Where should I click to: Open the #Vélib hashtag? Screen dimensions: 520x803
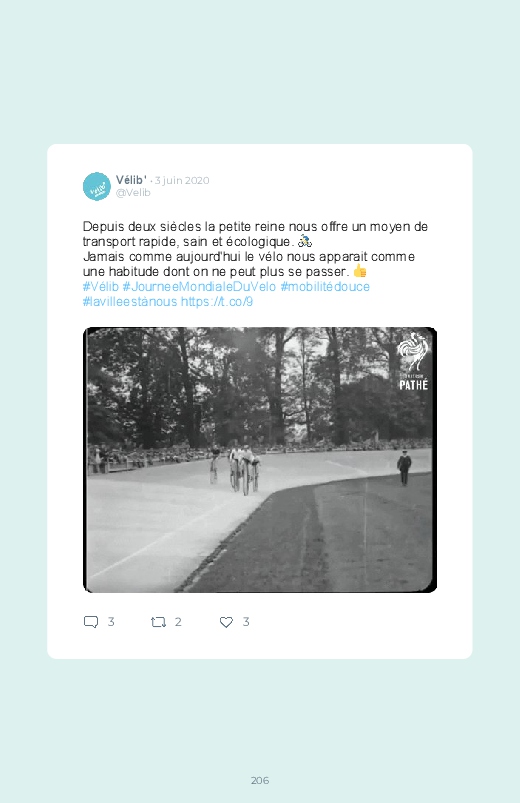101,286
